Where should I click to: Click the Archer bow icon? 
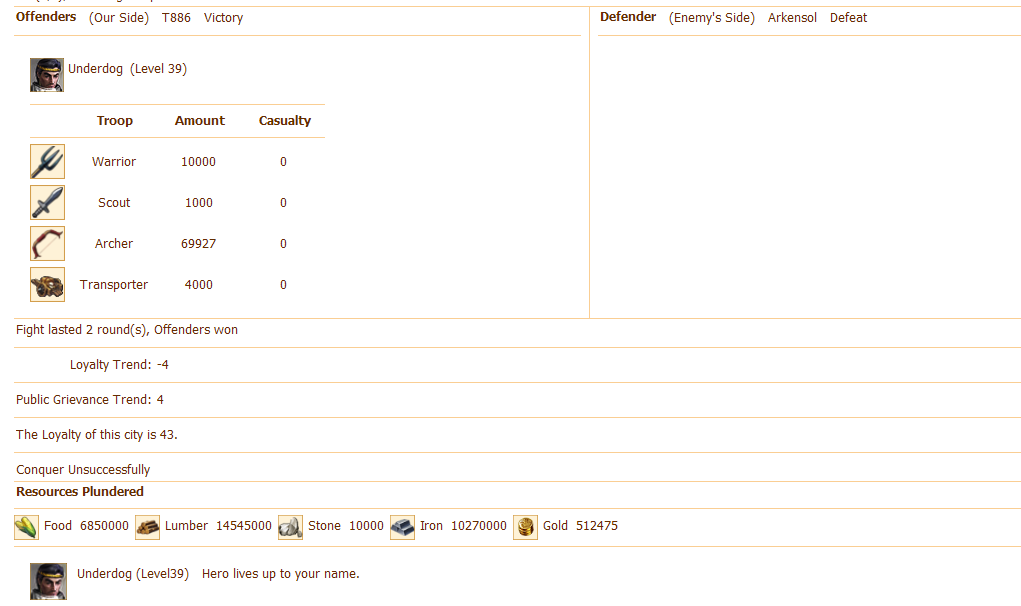coord(47,244)
